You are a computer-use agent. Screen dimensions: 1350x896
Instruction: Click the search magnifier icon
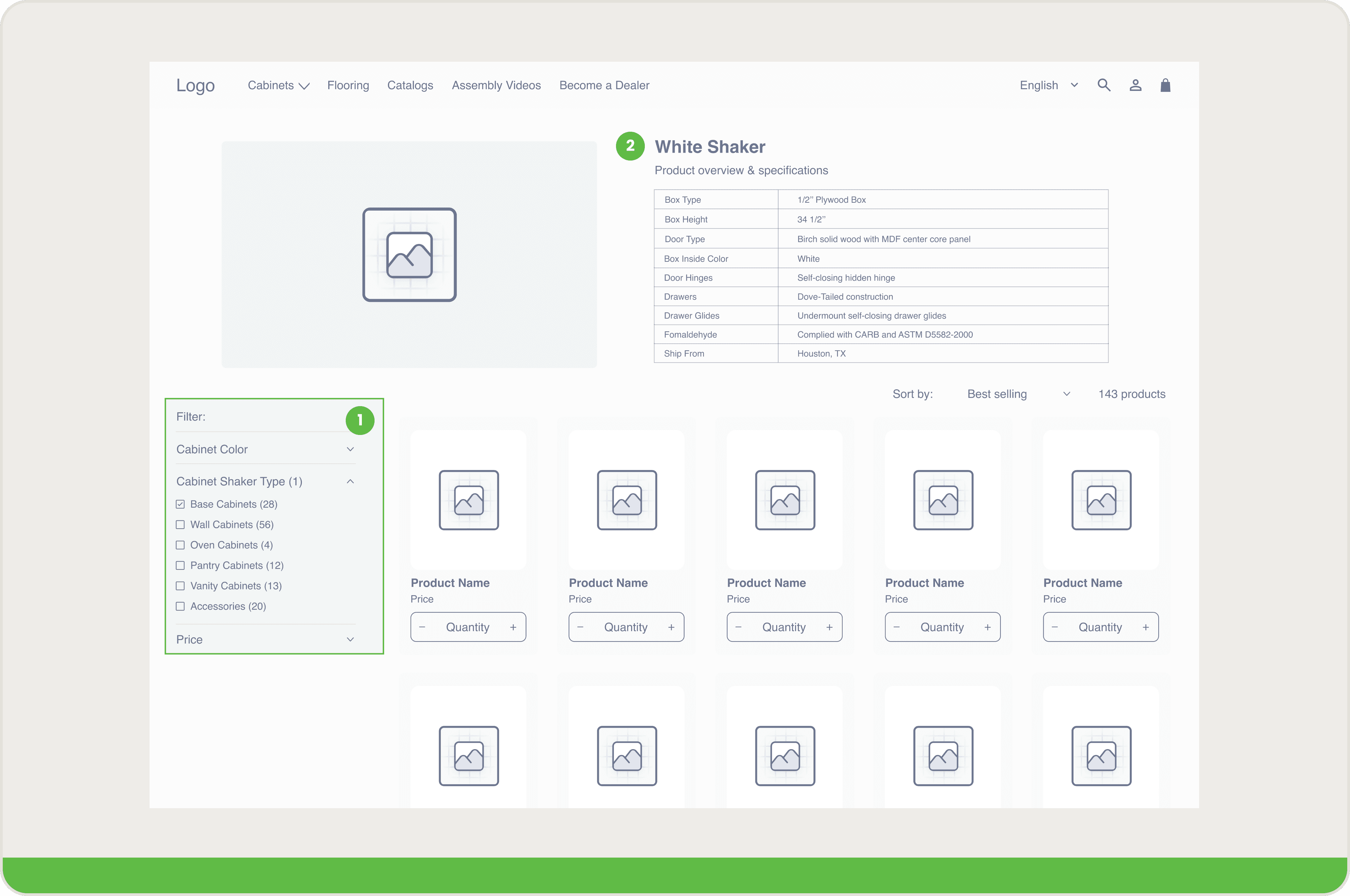pos(1104,85)
